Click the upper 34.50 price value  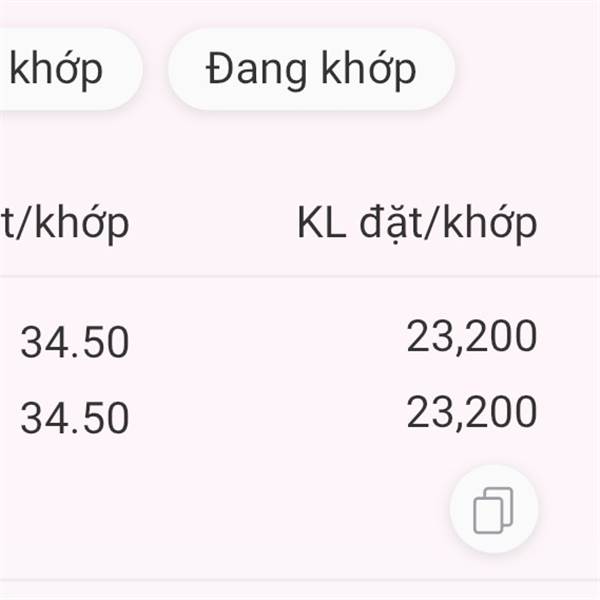pyautogui.click(x=75, y=343)
